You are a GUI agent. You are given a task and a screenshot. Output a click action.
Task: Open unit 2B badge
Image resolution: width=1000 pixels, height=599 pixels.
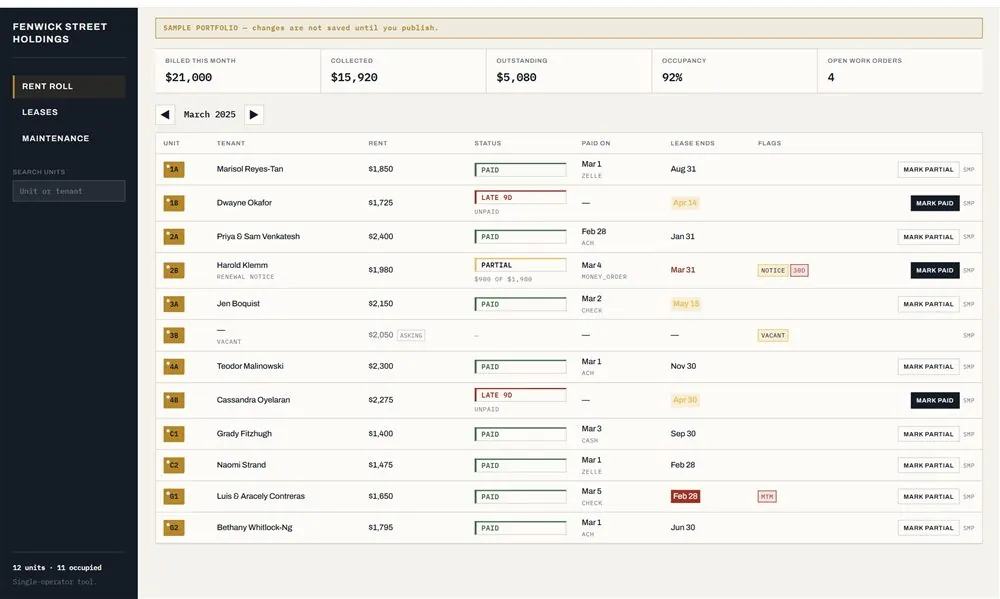173,270
